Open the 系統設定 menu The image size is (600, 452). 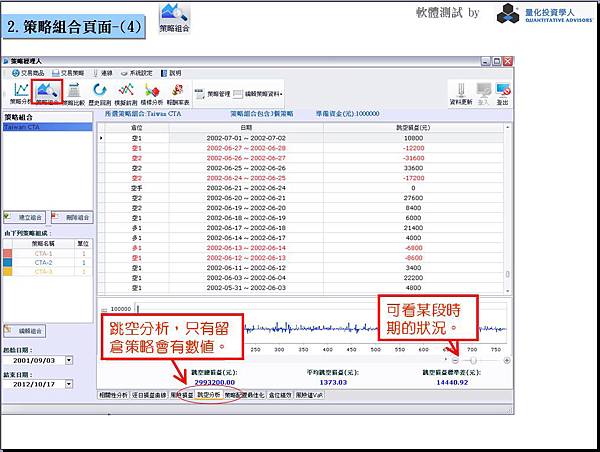tap(137, 73)
